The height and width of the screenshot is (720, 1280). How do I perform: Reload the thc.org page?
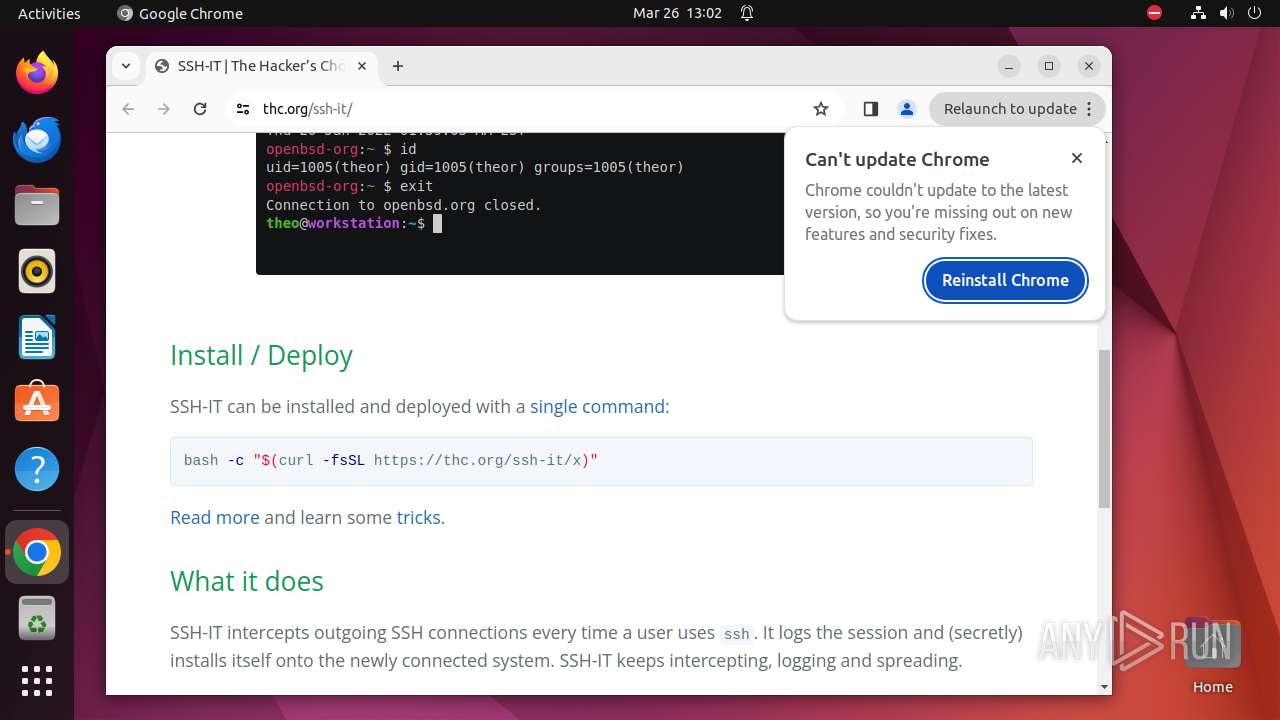[200, 109]
